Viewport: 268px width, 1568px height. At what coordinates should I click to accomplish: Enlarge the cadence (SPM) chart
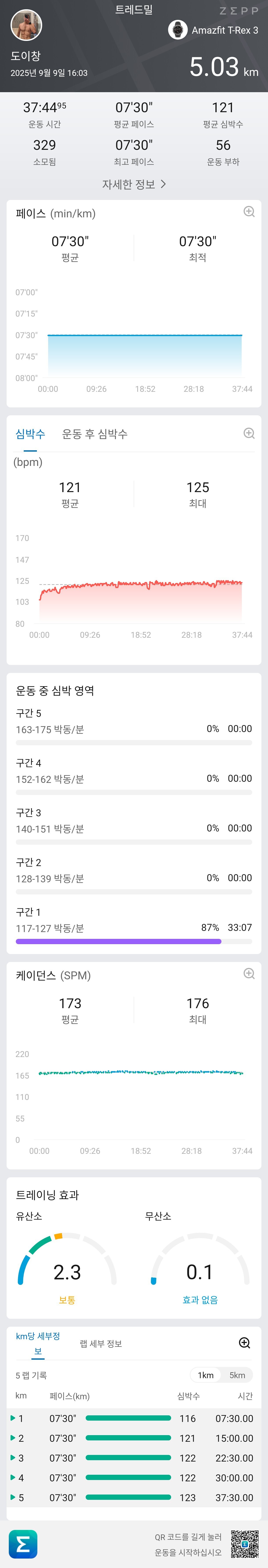pyautogui.click(x=248, y=973)
